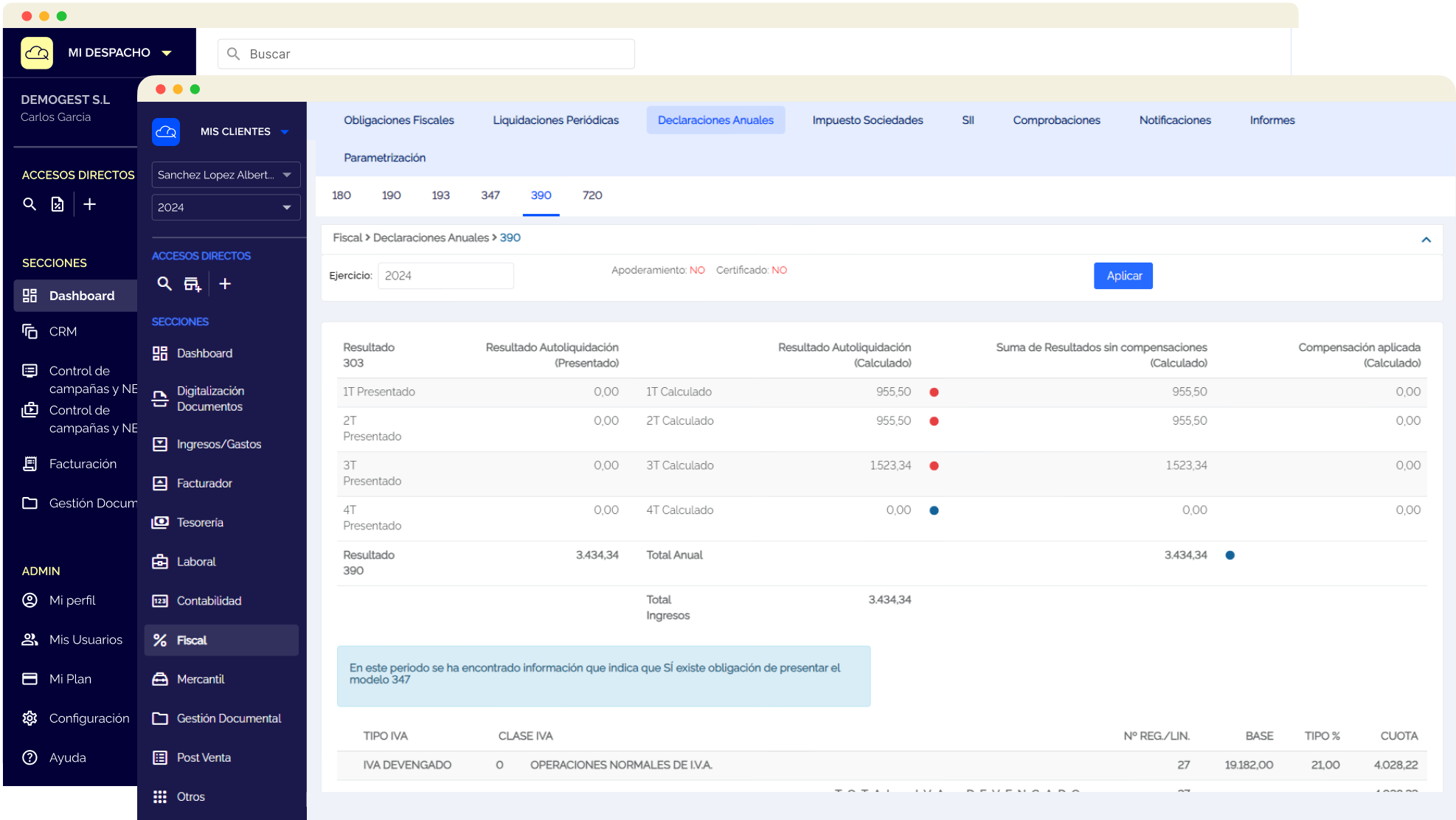
Task: Select model 720 sub-tab
Action: tap(592, 195)
